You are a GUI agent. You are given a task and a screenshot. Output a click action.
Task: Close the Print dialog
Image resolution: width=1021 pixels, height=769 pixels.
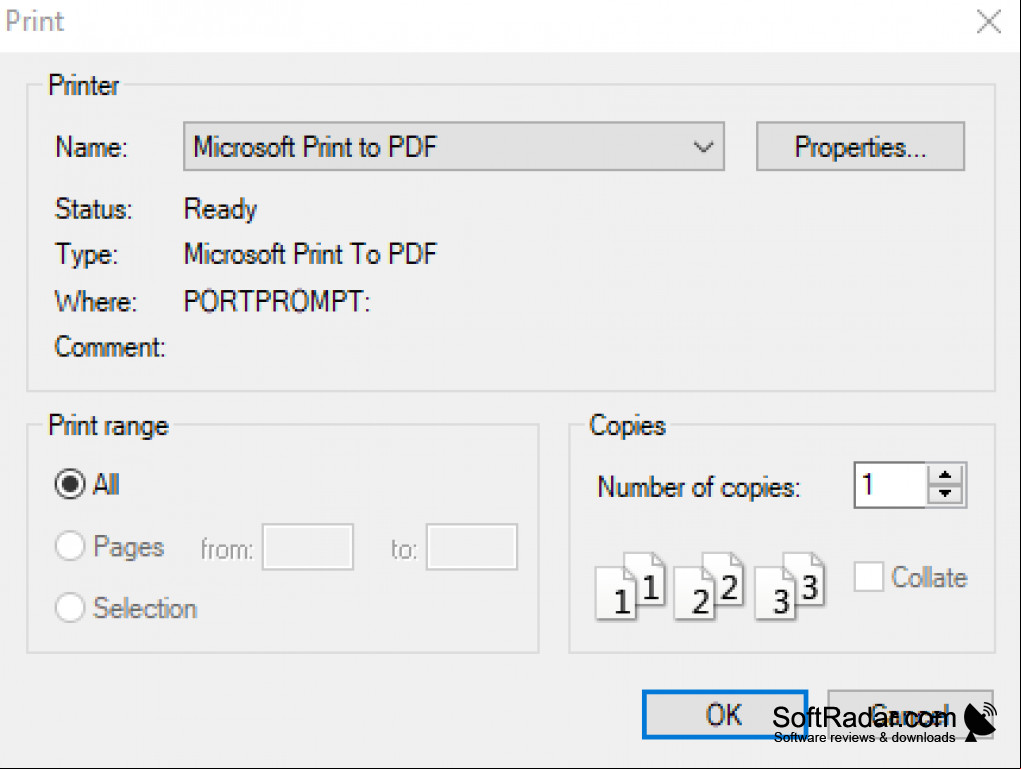click(x=989, y=22)
